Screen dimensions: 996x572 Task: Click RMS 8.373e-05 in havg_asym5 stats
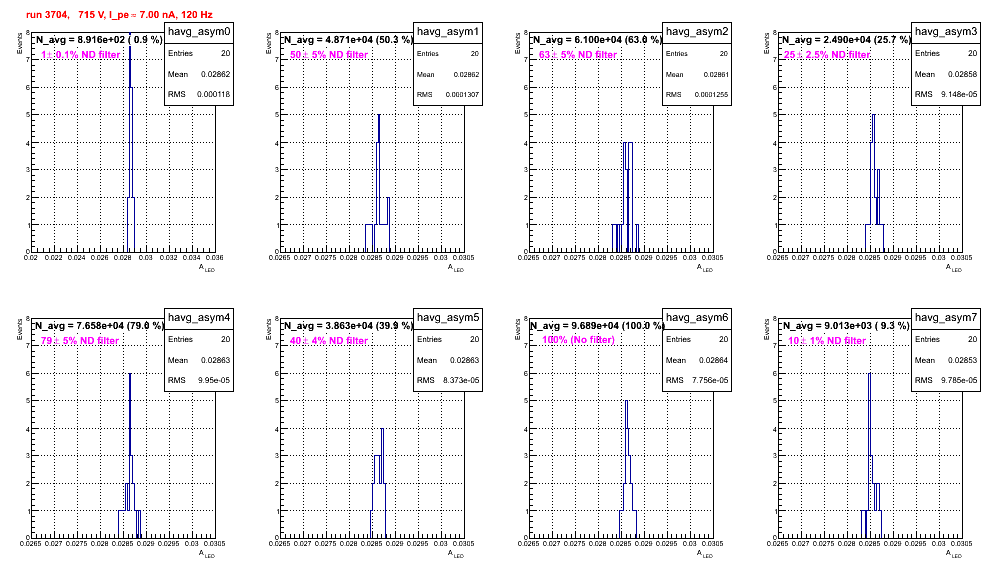click(448, 380)
